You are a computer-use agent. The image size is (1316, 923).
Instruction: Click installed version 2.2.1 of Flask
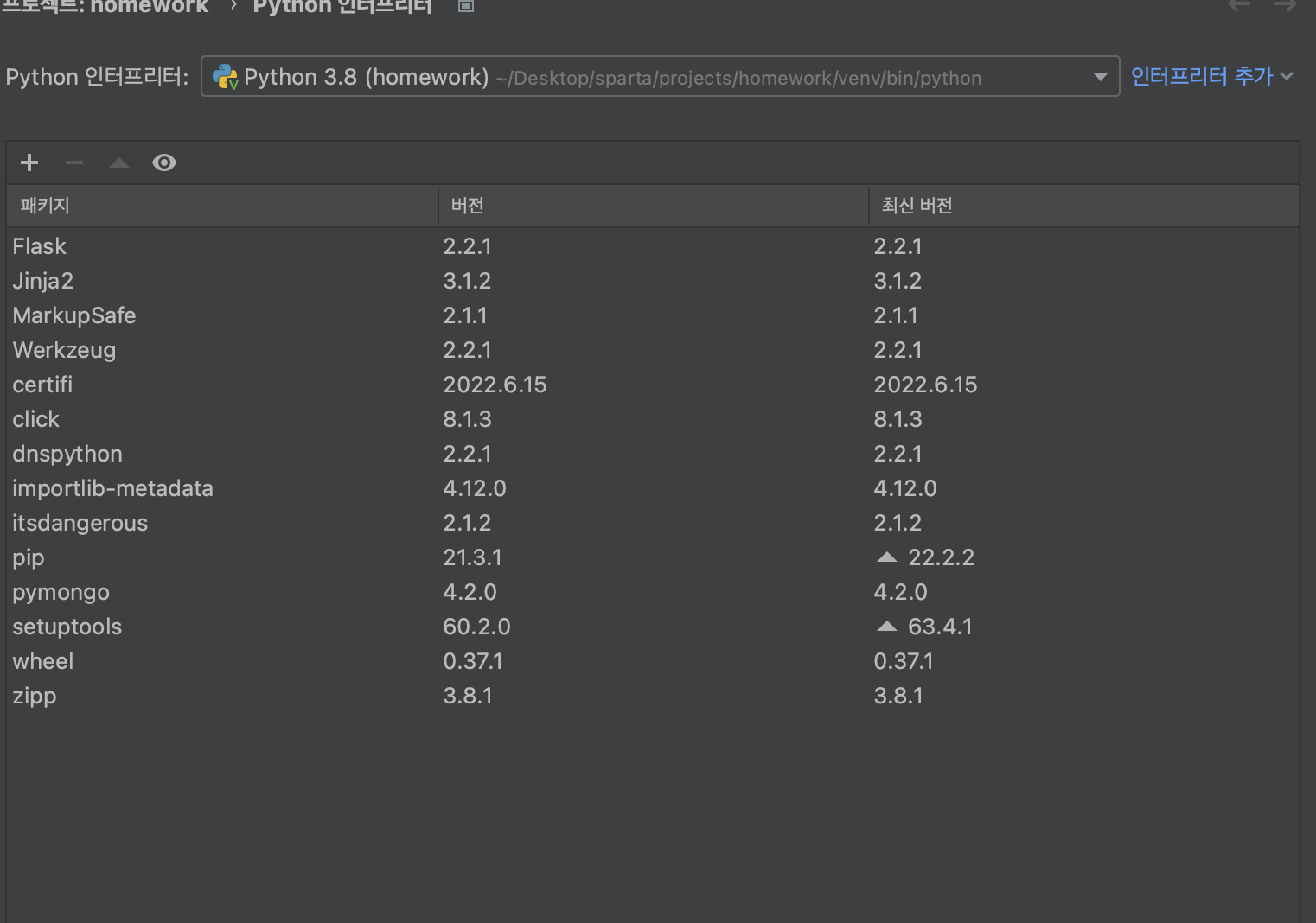point(468,246)
